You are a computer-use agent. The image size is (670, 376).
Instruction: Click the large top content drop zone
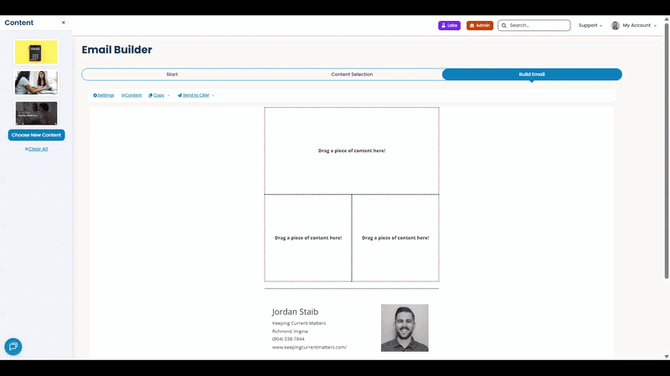click(352, 151)
